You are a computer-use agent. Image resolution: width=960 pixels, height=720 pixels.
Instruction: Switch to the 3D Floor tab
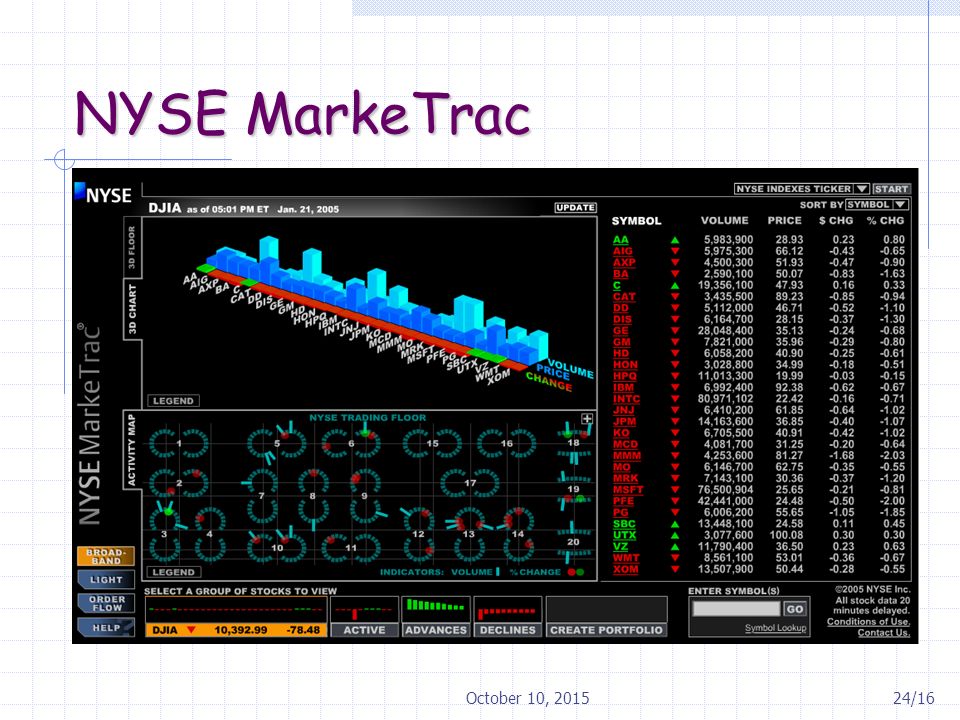(132, 248)
